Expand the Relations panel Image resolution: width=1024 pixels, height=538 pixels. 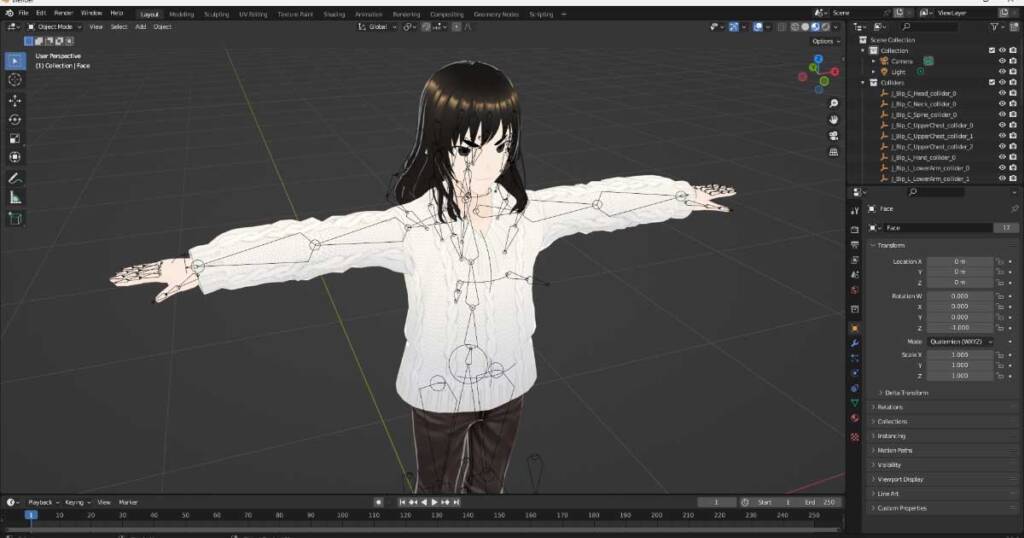click(x=889, y=407)
